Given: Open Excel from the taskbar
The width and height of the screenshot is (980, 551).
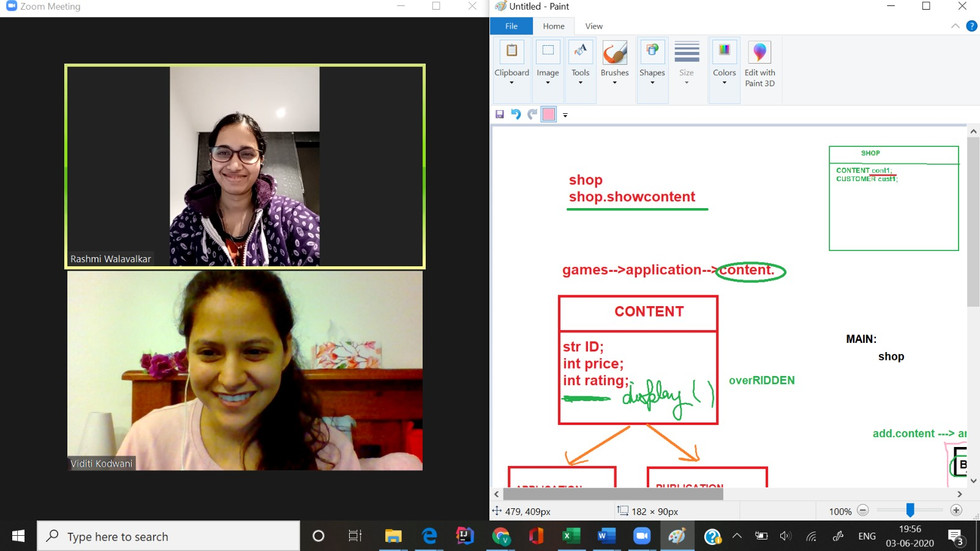Looking at the screenshot, I should [x=571, y=536].
